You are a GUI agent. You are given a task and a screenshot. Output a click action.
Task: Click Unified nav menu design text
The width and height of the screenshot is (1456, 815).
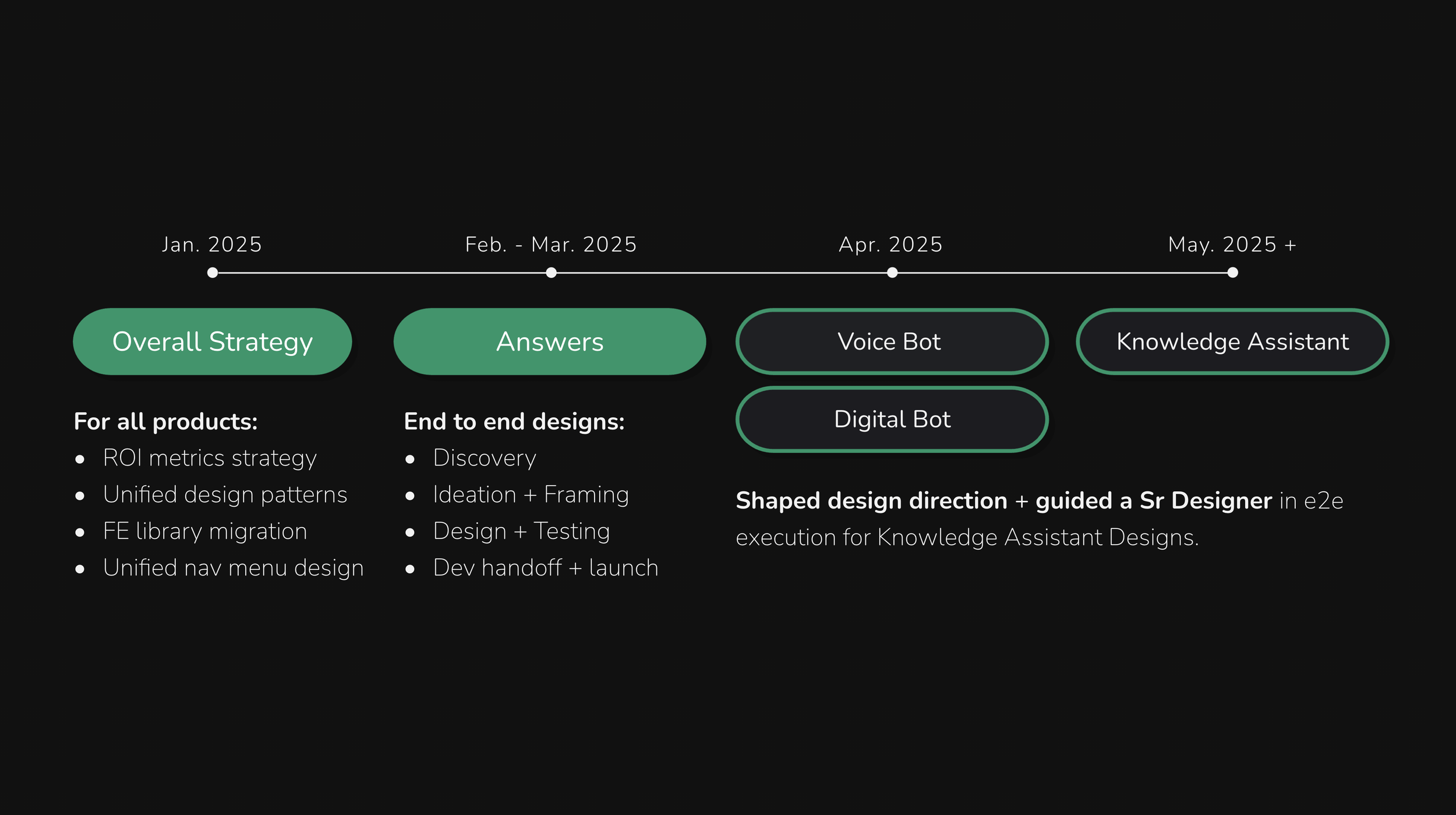(x=233, y=569)
